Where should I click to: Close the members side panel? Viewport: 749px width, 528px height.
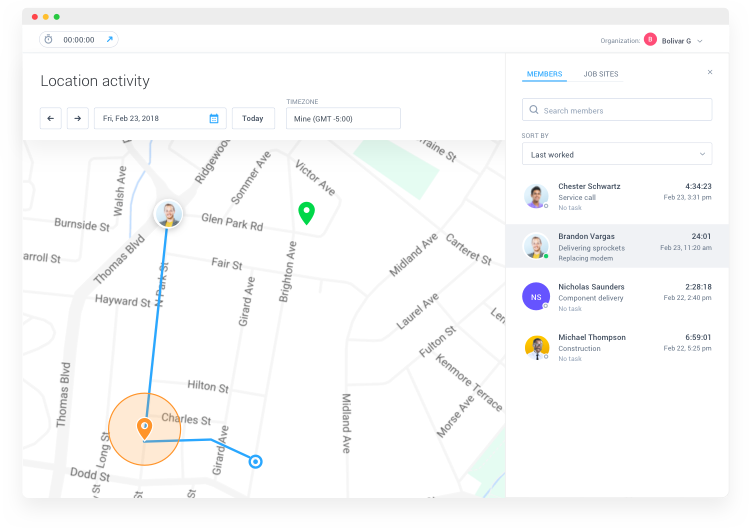(x=710, y=72)
